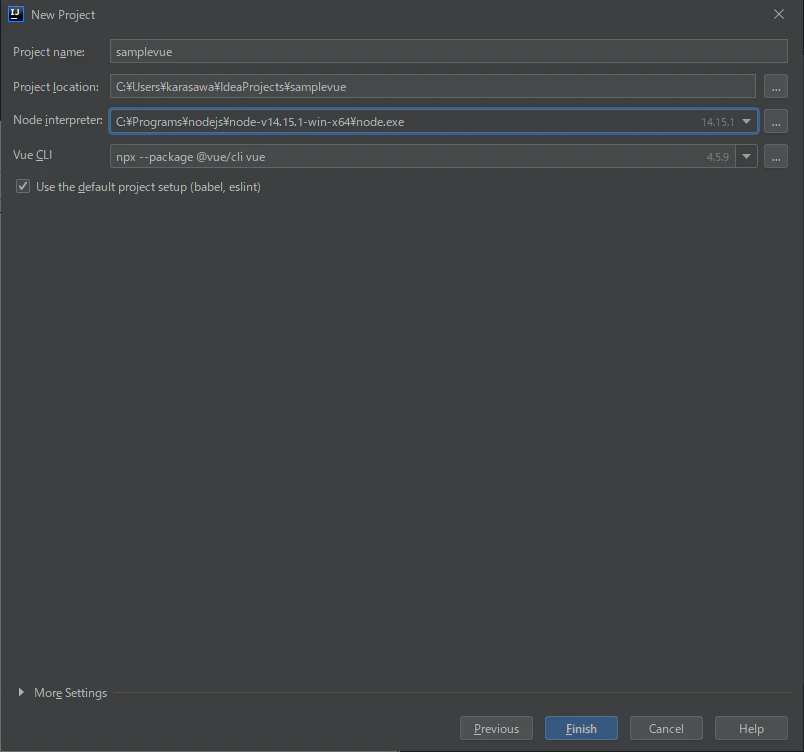Browse for Vue CLI package
Viewport: 804px width, 752px height.
[x=776, y=156]
